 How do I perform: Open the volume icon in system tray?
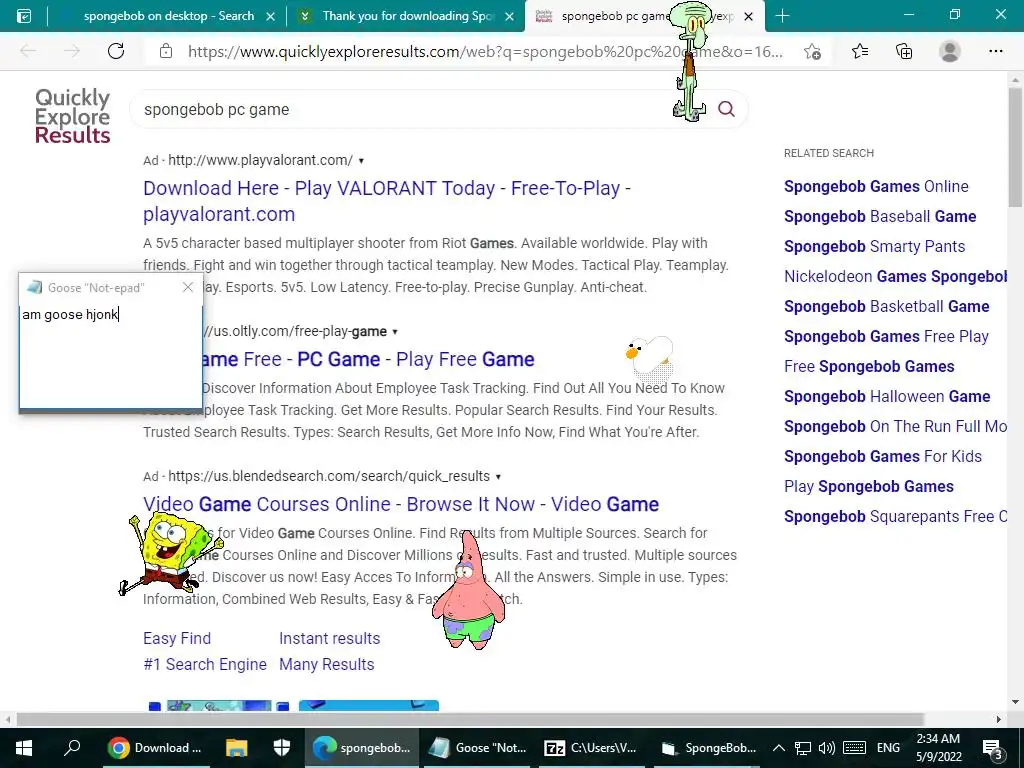826,748
